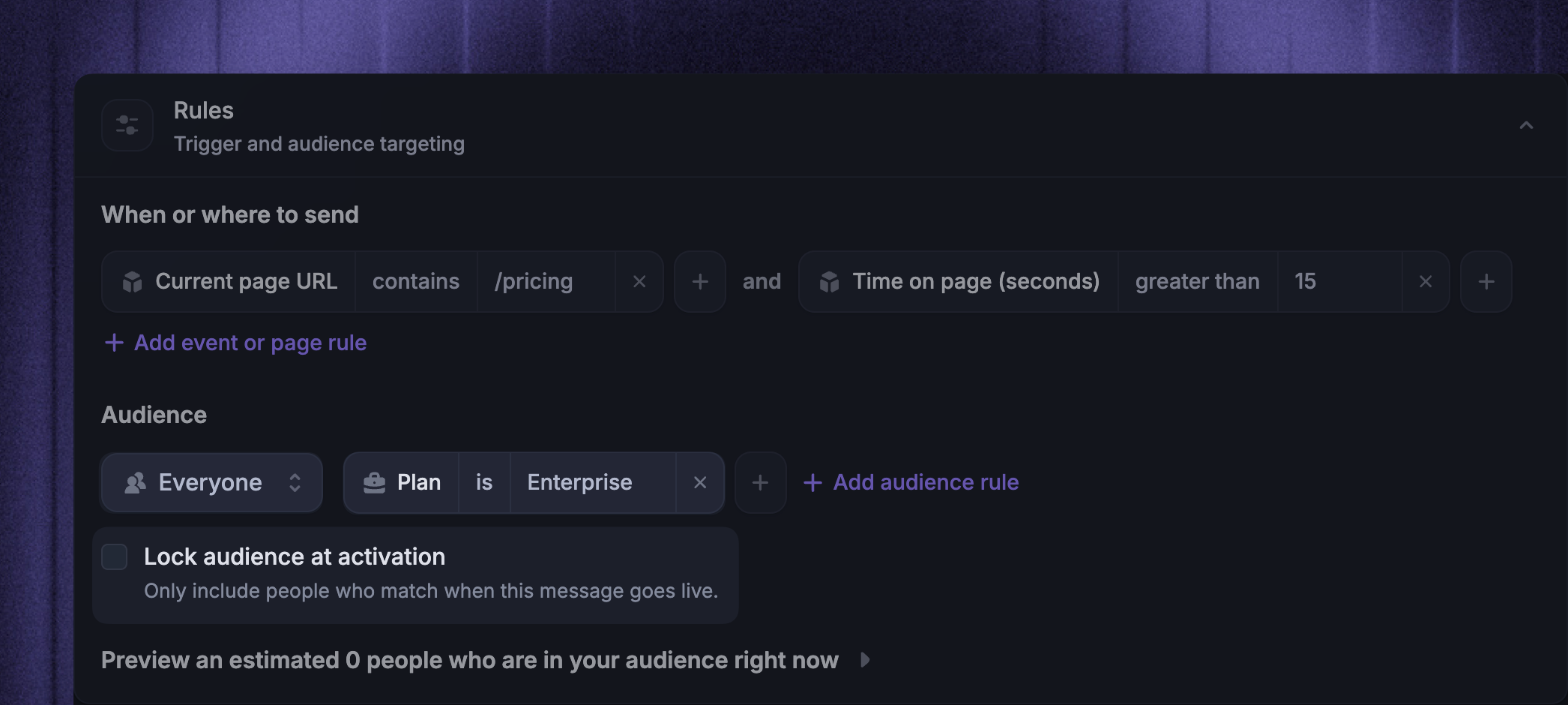Click the Rules sliders icon
1568x705 pixels.
pos(127,125)
